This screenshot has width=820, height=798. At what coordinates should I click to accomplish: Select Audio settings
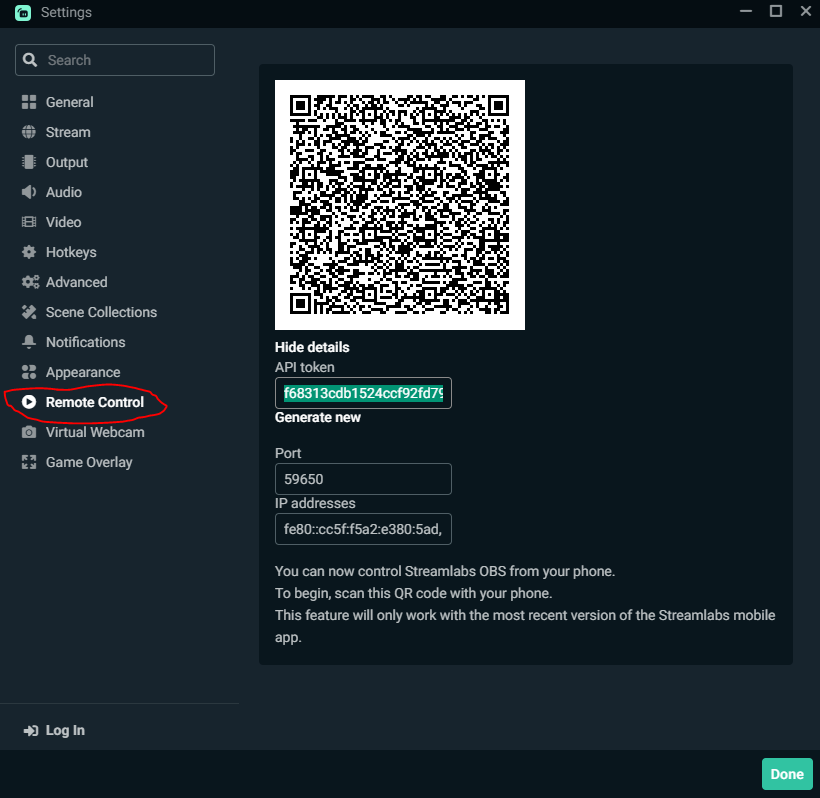pos(64,192)
